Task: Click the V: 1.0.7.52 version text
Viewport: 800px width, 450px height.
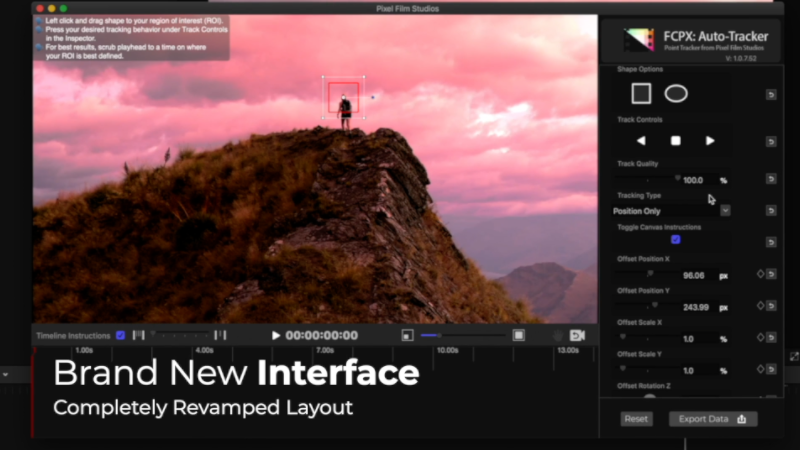Action: [x=741, y=59]
